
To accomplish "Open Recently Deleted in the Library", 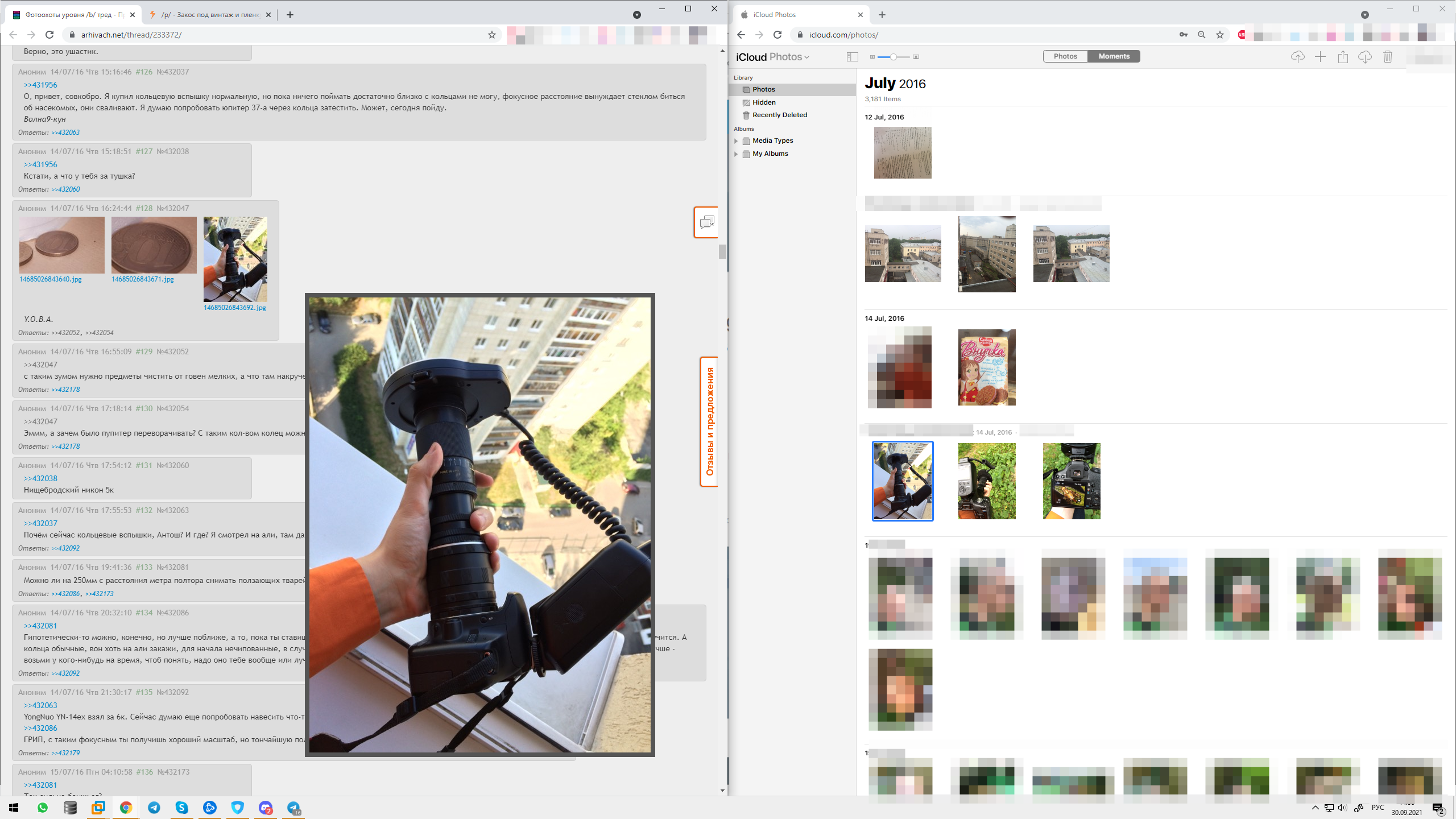I will [779, 115].
